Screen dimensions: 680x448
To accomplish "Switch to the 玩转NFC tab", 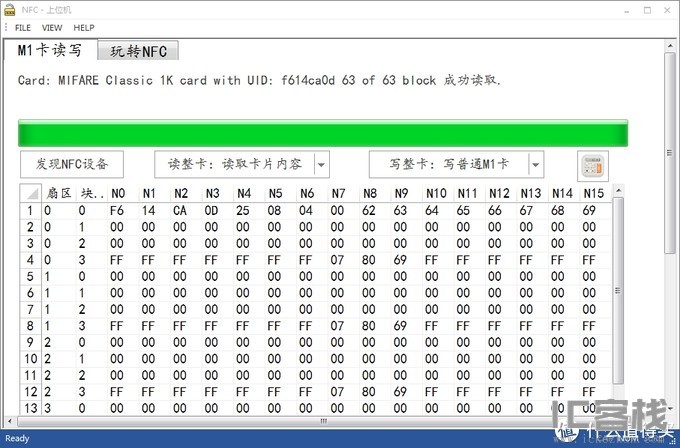I will tap(138, 51).
